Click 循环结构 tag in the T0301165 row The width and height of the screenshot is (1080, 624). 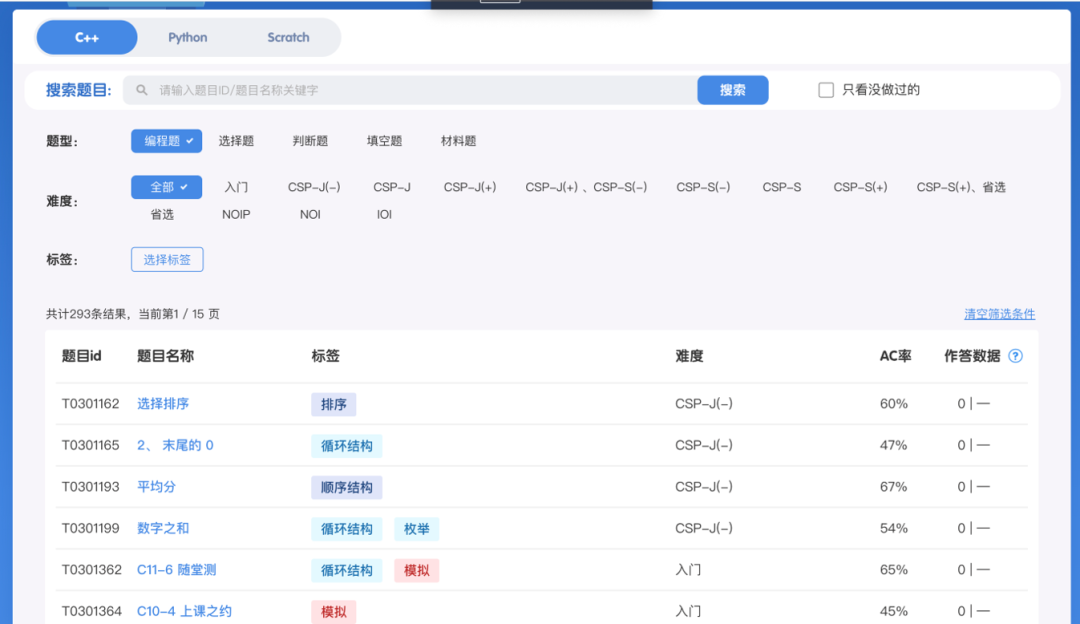click(346, 446)
